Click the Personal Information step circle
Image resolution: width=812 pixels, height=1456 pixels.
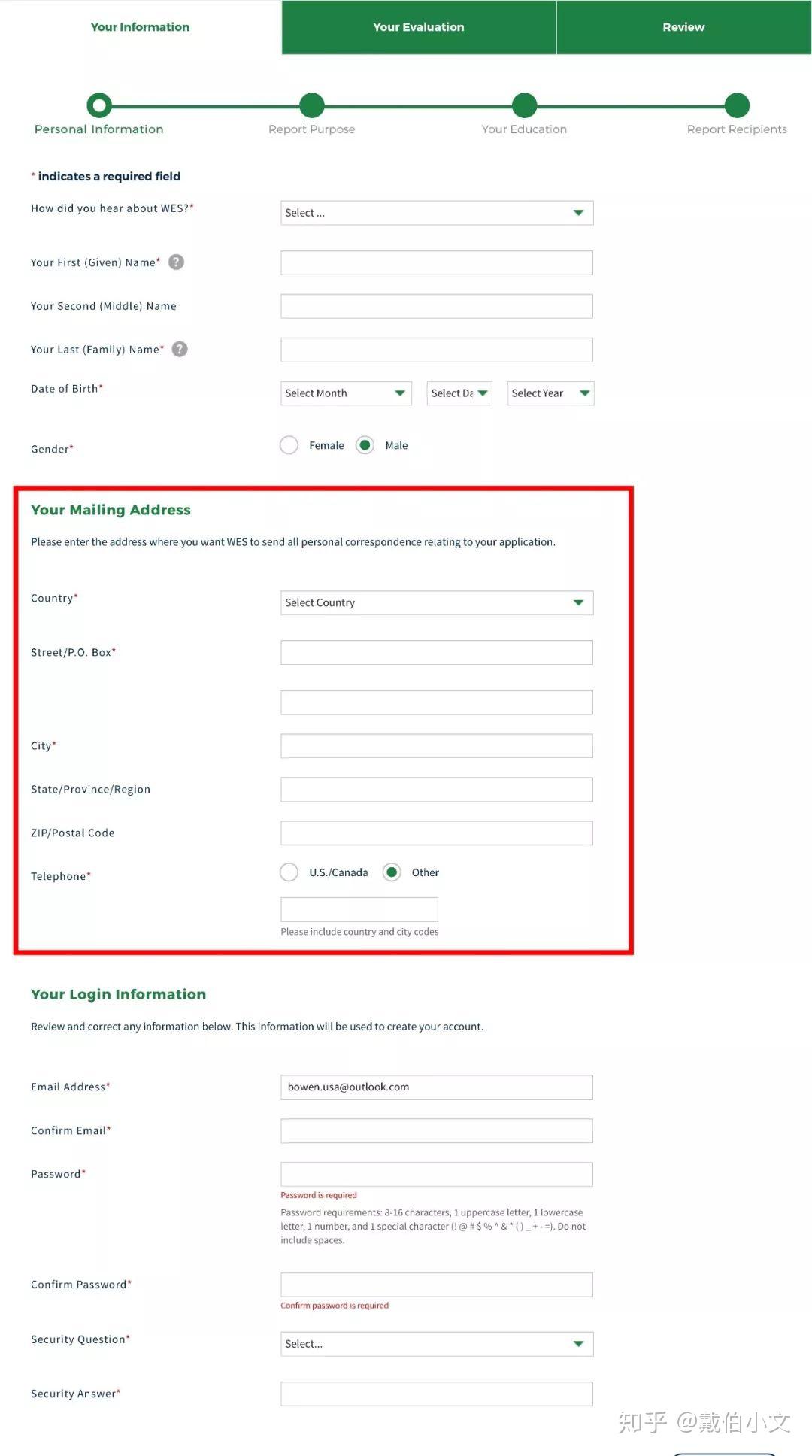(x=99, y=105)
